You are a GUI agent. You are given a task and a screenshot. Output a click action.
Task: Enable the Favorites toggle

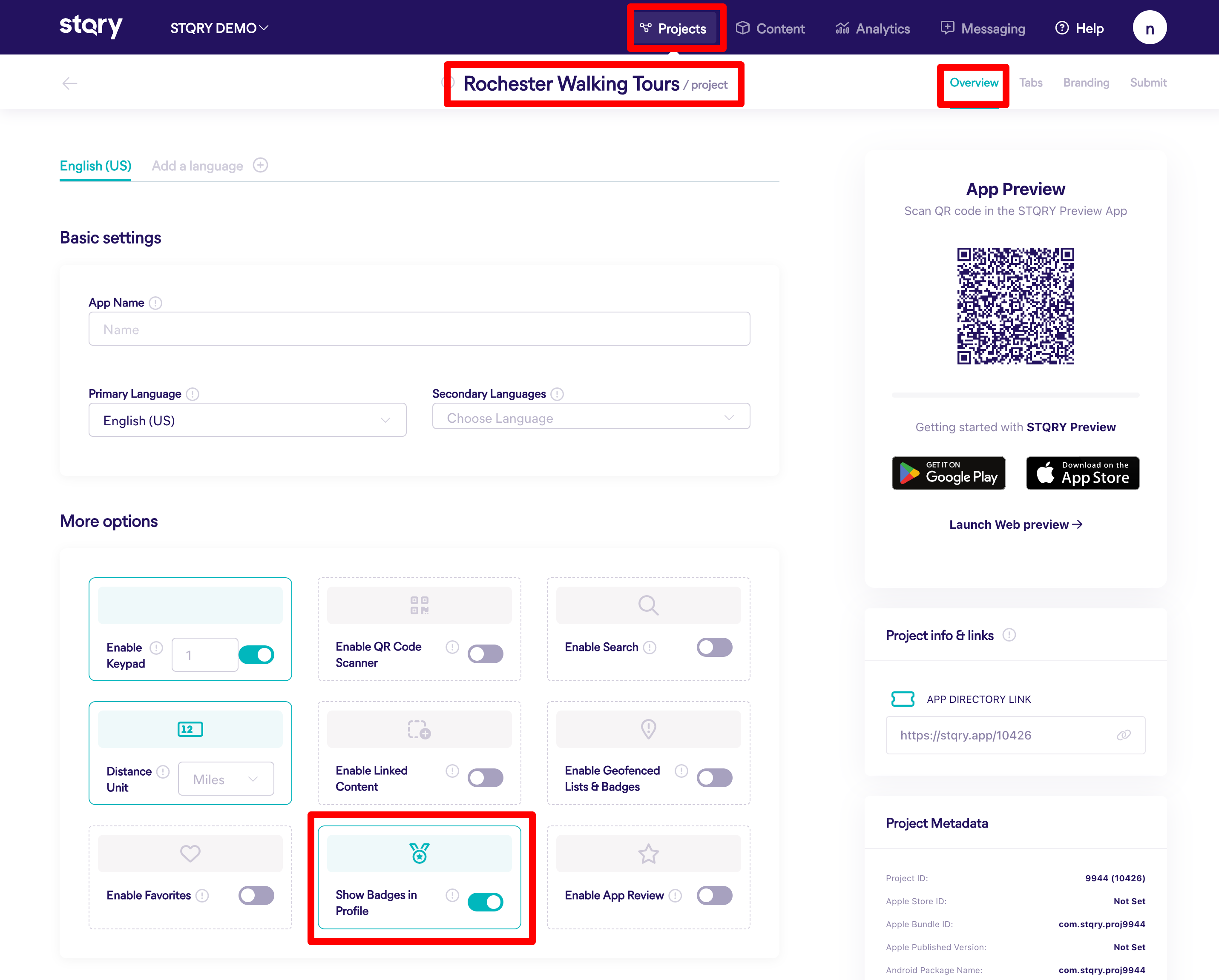[256, 895]
